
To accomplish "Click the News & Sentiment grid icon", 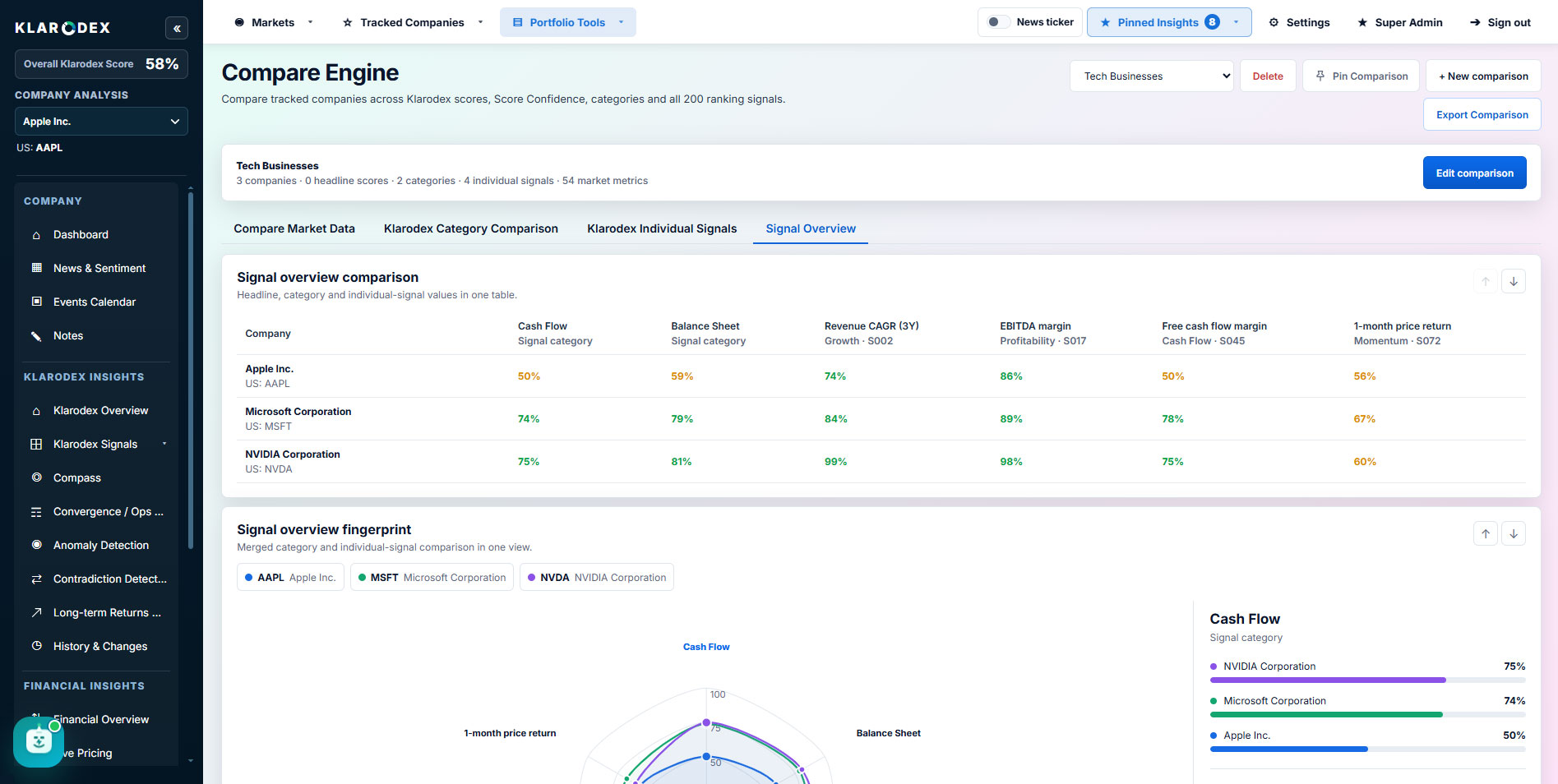I will [x=36, y=268].
